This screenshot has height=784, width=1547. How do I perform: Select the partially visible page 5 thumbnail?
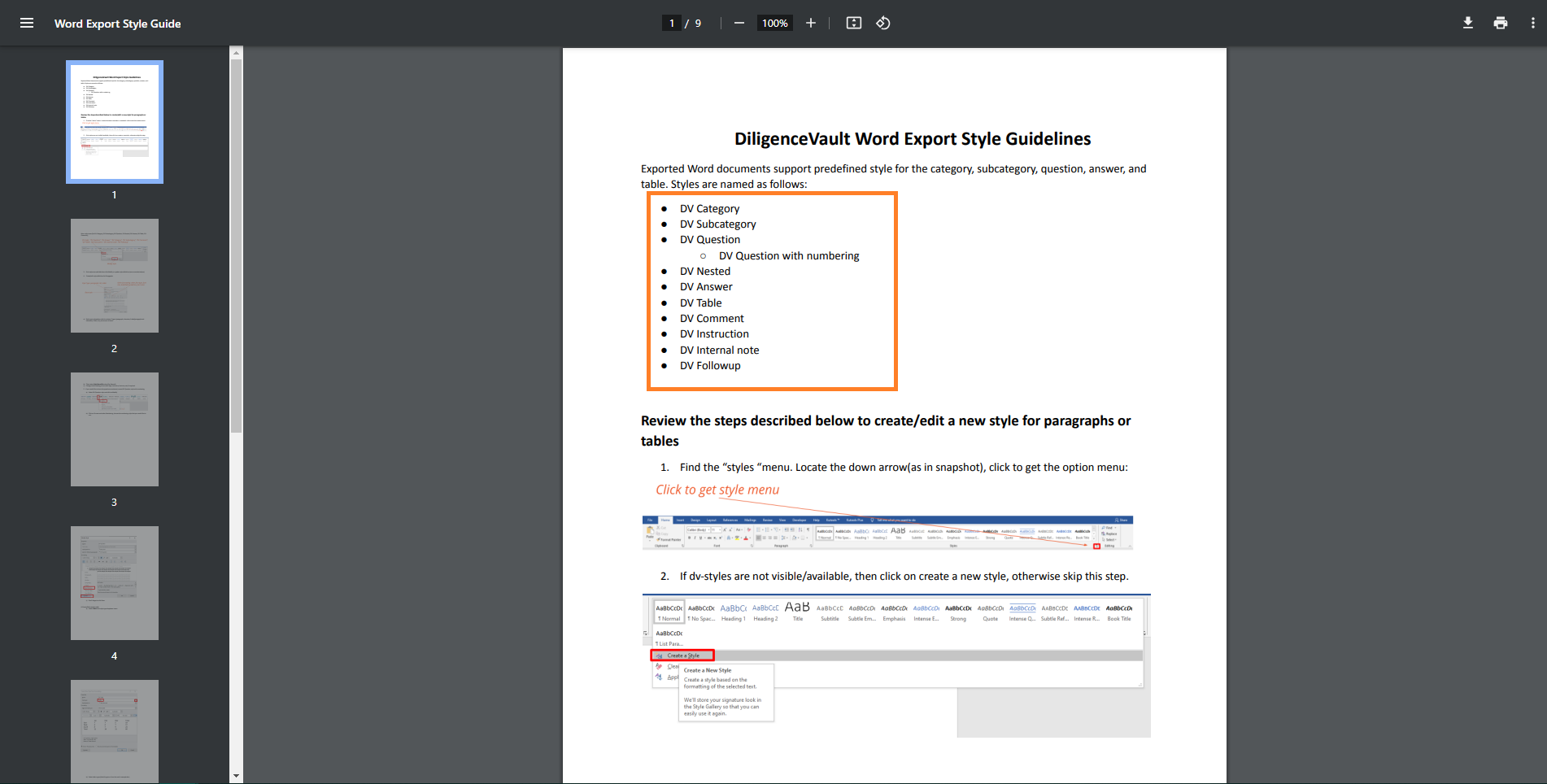pos(115,731)
